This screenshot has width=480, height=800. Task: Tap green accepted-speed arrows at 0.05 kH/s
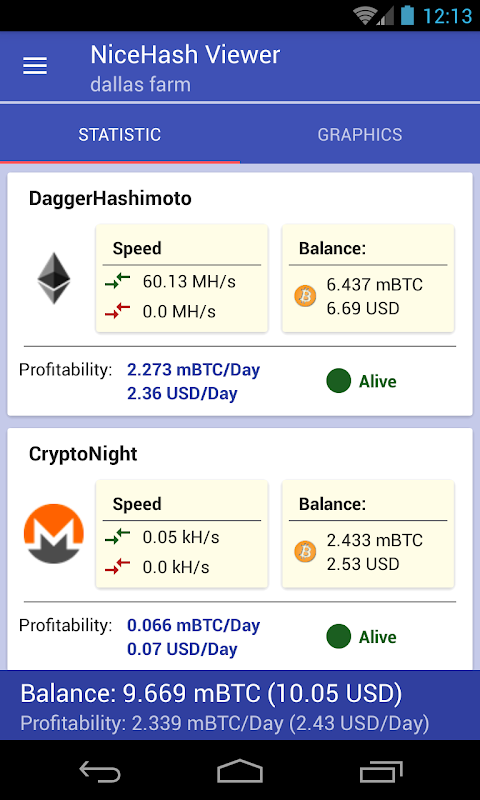tap(118, 537)
